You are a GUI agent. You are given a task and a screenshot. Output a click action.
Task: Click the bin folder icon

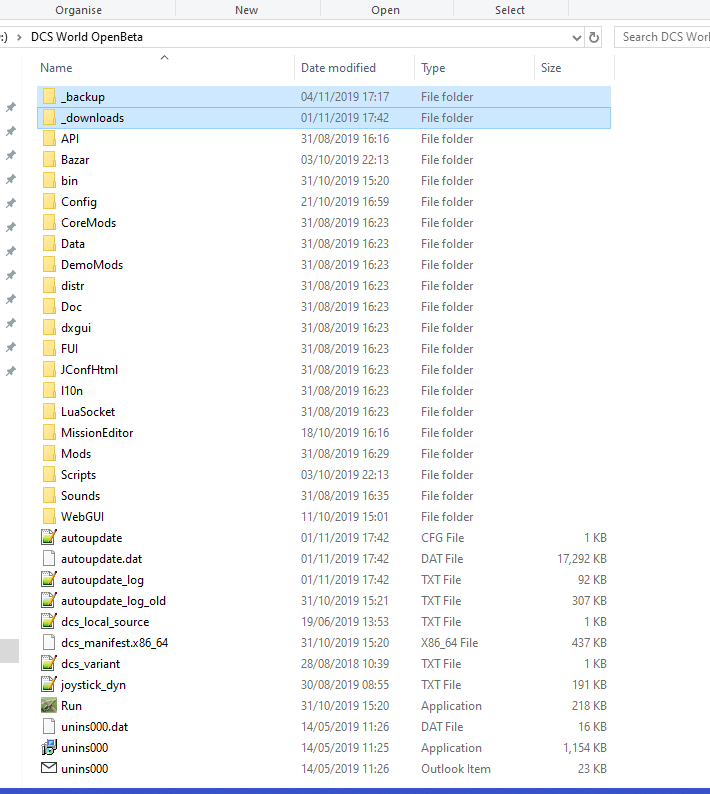(49, 181)
